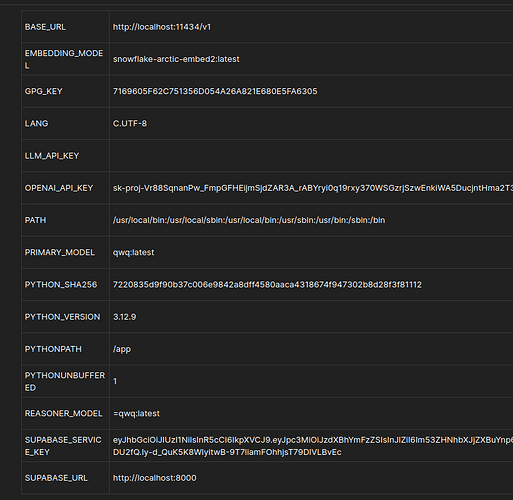513x500 pixels.
Task: Click the PATH value with /usr/local/bin
Action: (x=249, y=220)
